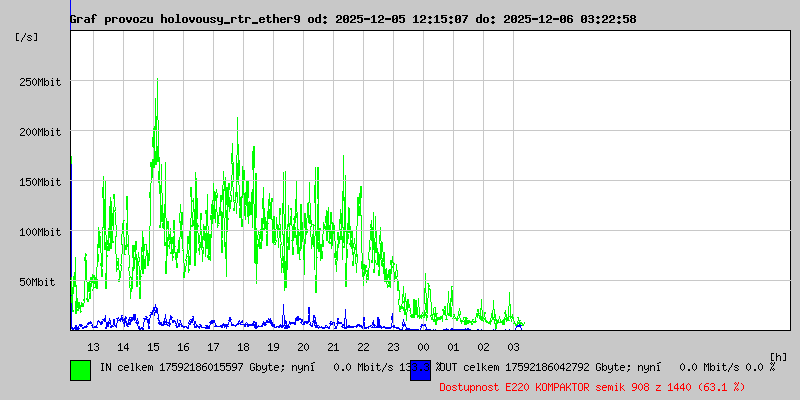Select hour 03 on the time axis
Screen dimensions: 800x400
513,346
